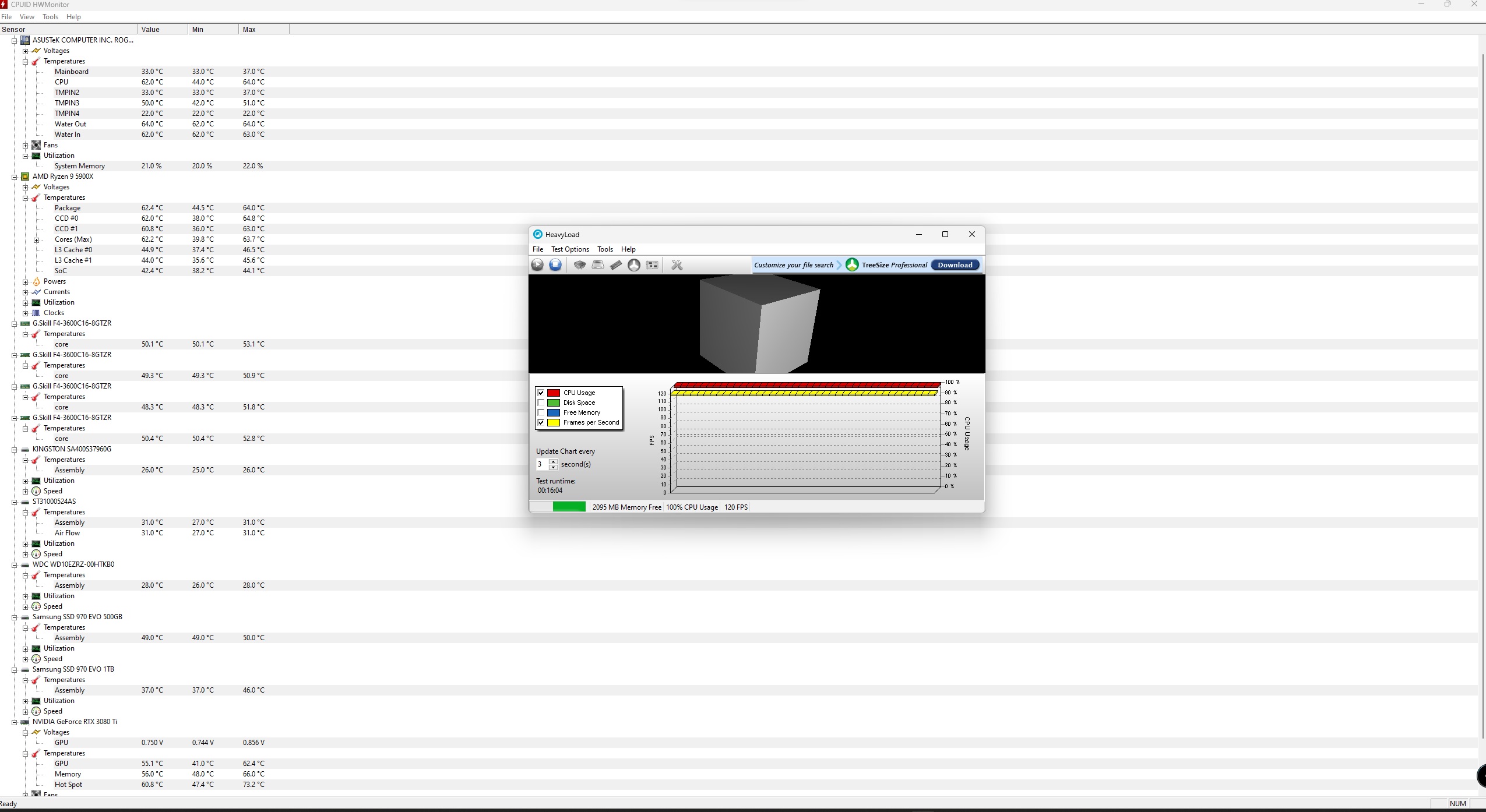Collapse the AMD Ryzen 9 5900X node

click(x=15, y=177)
